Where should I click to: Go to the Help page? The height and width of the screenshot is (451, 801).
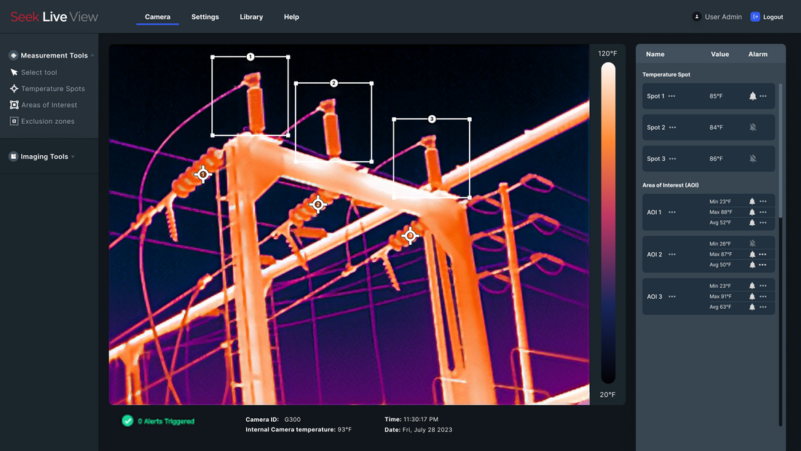(291, 17)
